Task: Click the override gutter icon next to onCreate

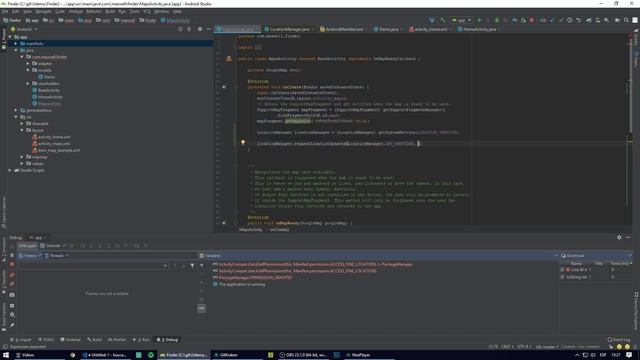Action: tap(224, 87)
